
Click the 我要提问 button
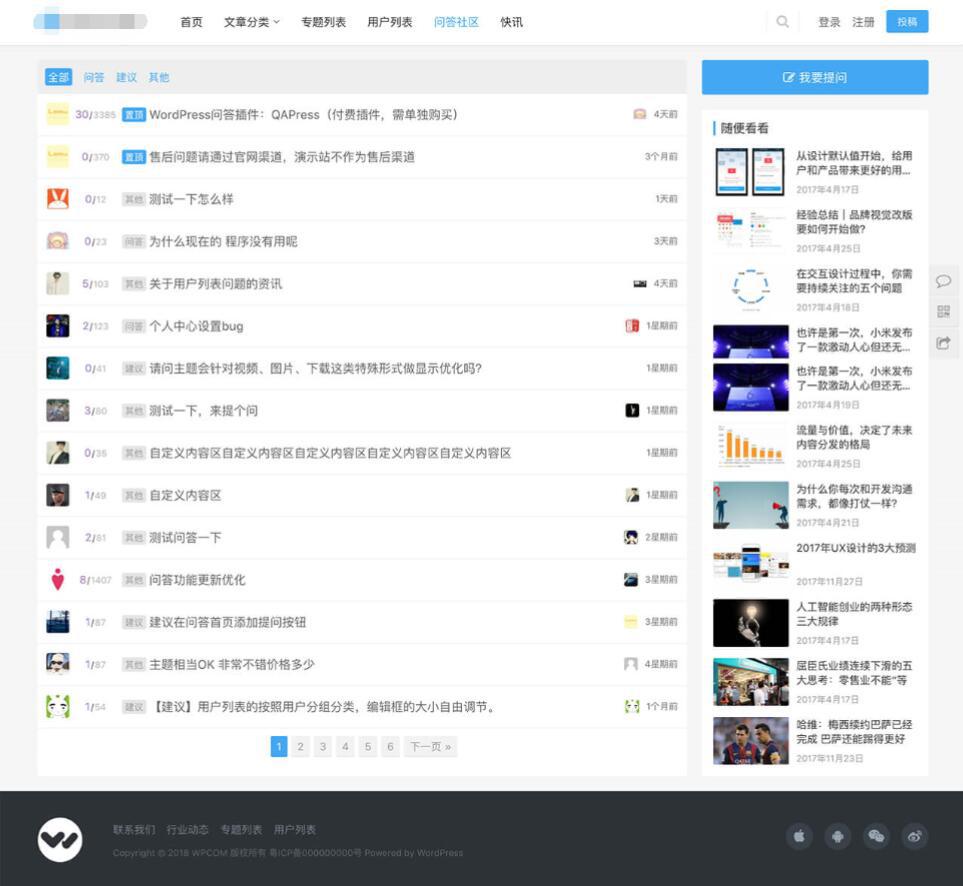[x=815, y=77]
